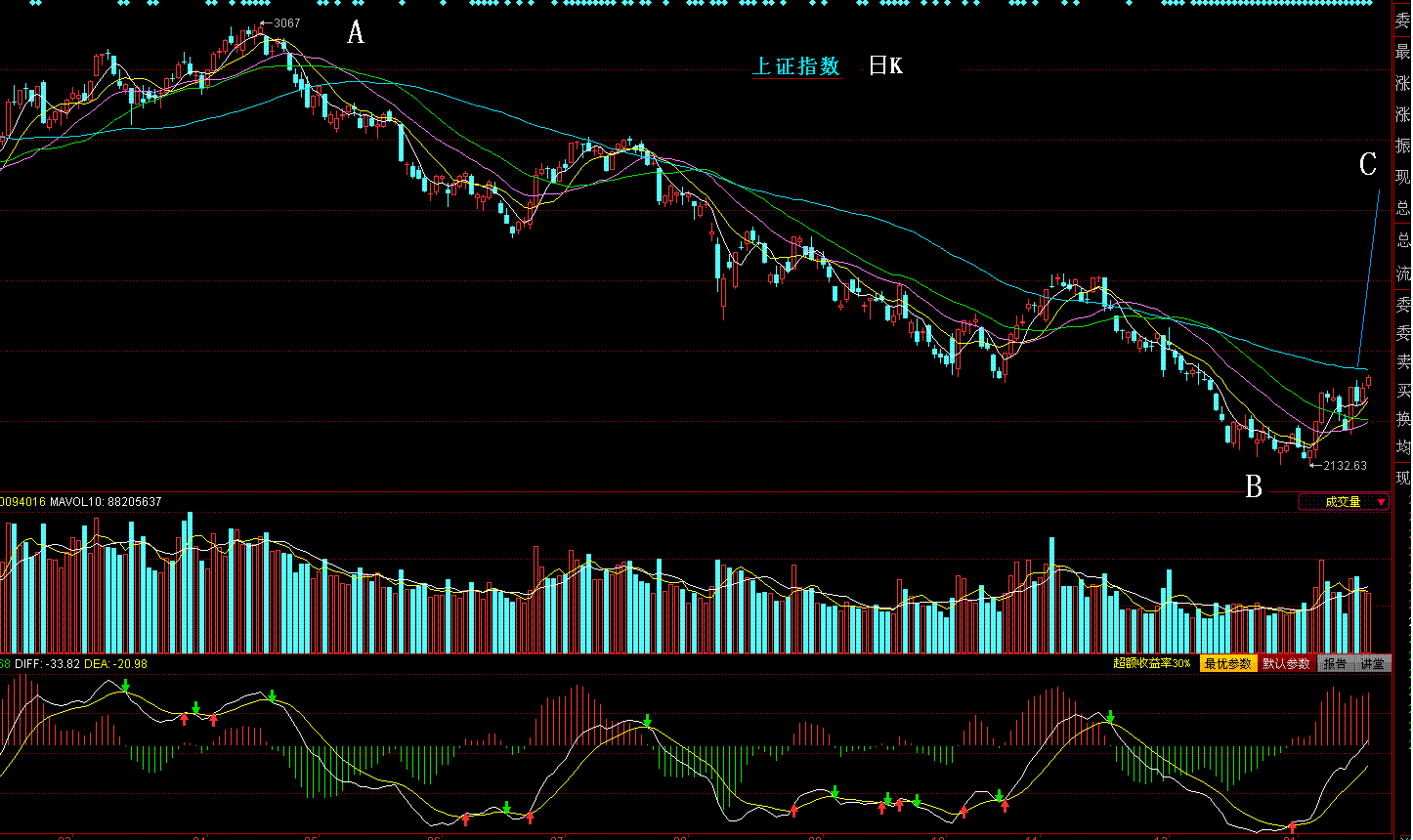Click the 最 row in right sidebar
Screen dimensions: 1413x840
1402,52
